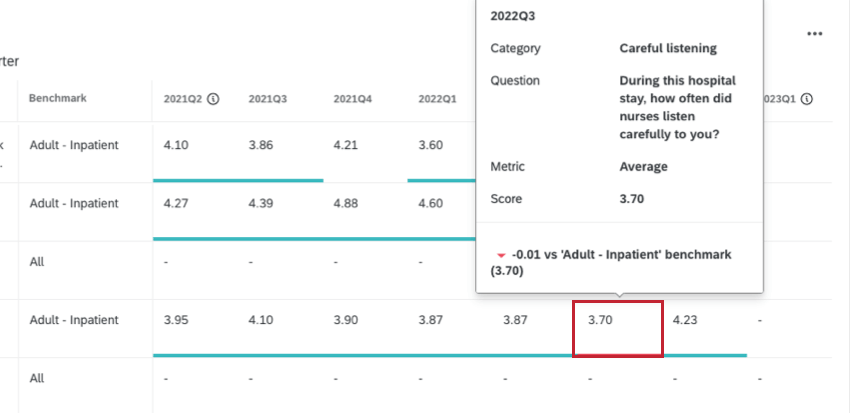Click the 3.86 score cell
850x413 pixels.
[261, 145]
